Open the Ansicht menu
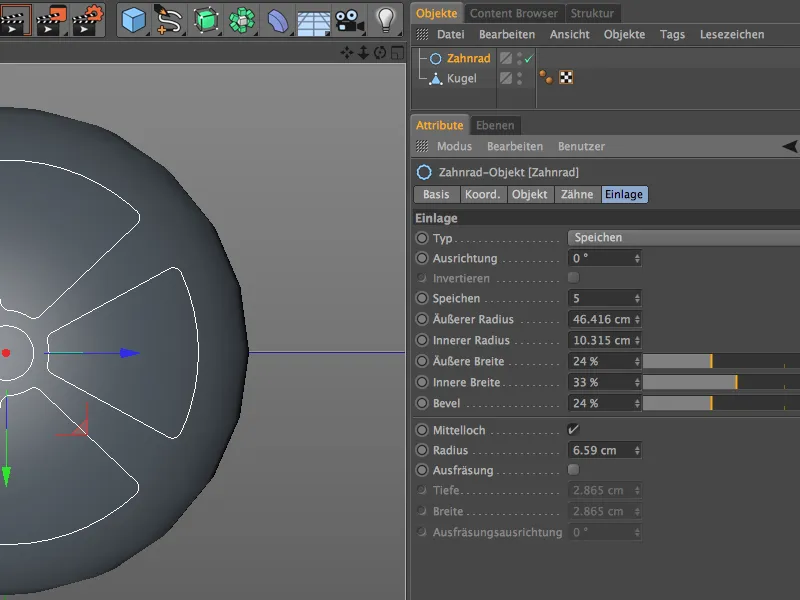Viewport: 800px width, 600px height. (x=569, y=34)
